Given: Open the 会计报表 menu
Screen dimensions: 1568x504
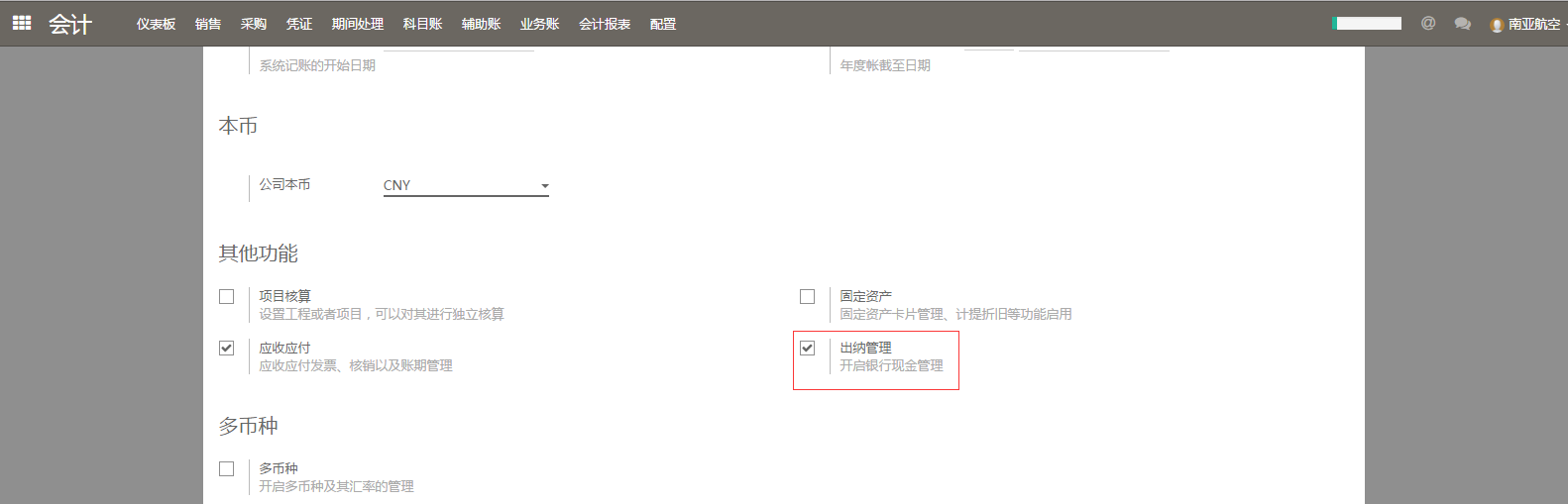Looking at the screenshot, I should pos(605,24).
